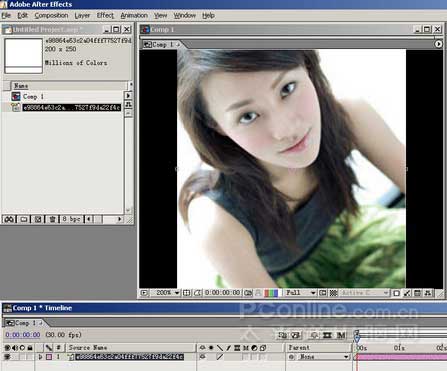Open the Animation menu
Viewport: 447px width, 371px height.
tap(134, 15)
